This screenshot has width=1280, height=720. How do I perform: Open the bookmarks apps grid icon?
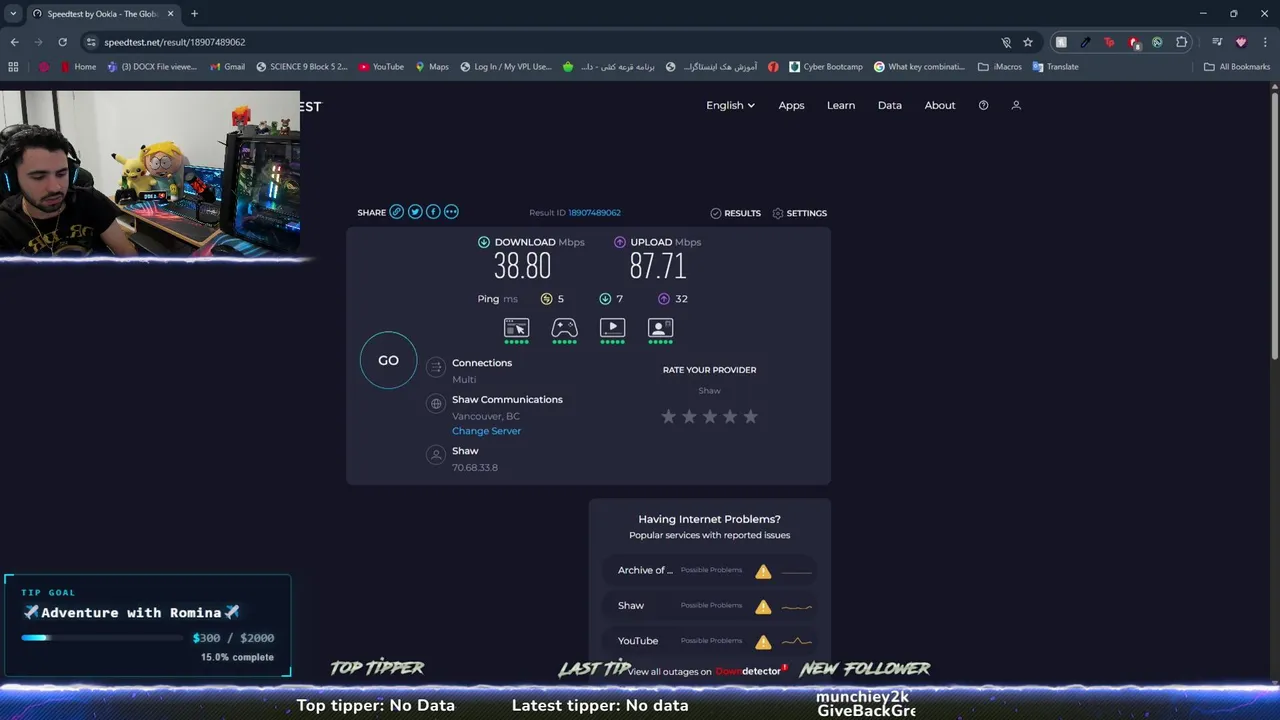13,67
